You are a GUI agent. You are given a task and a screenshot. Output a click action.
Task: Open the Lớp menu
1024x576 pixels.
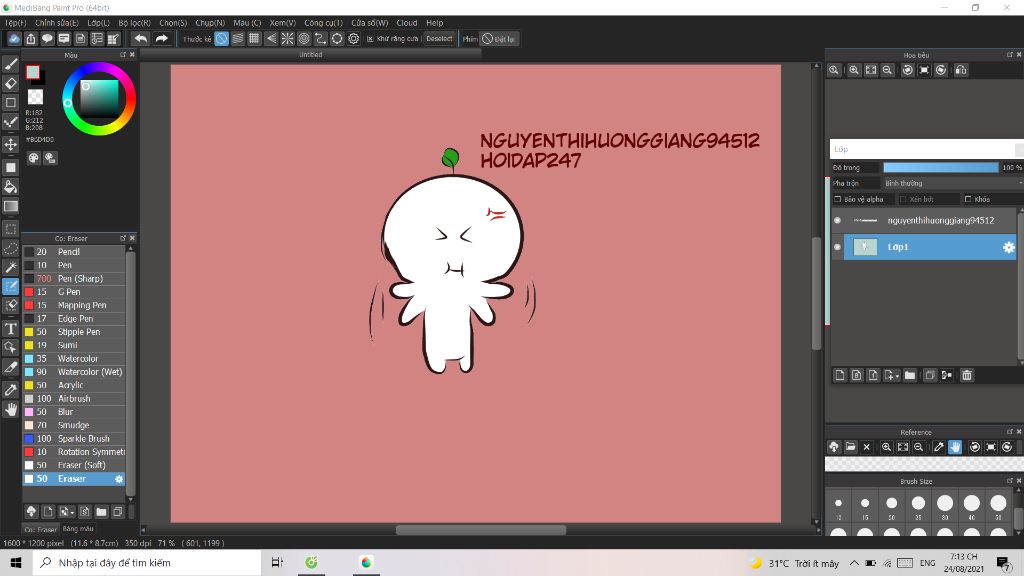99,23
